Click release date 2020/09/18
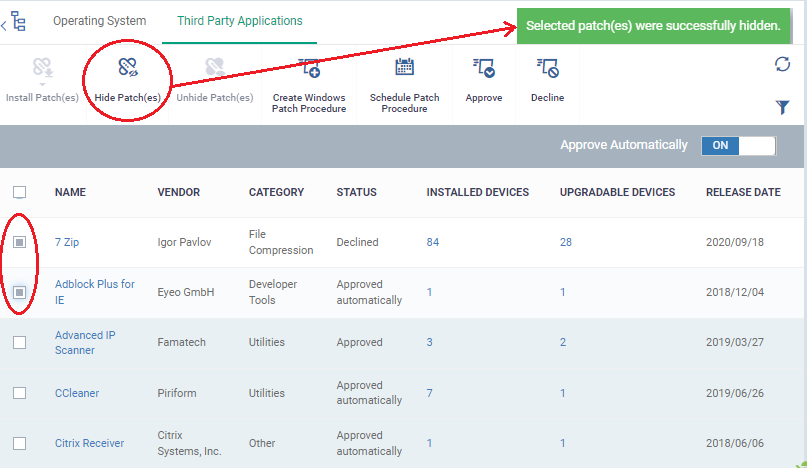 pyautogui.click(x=735, y=242)
